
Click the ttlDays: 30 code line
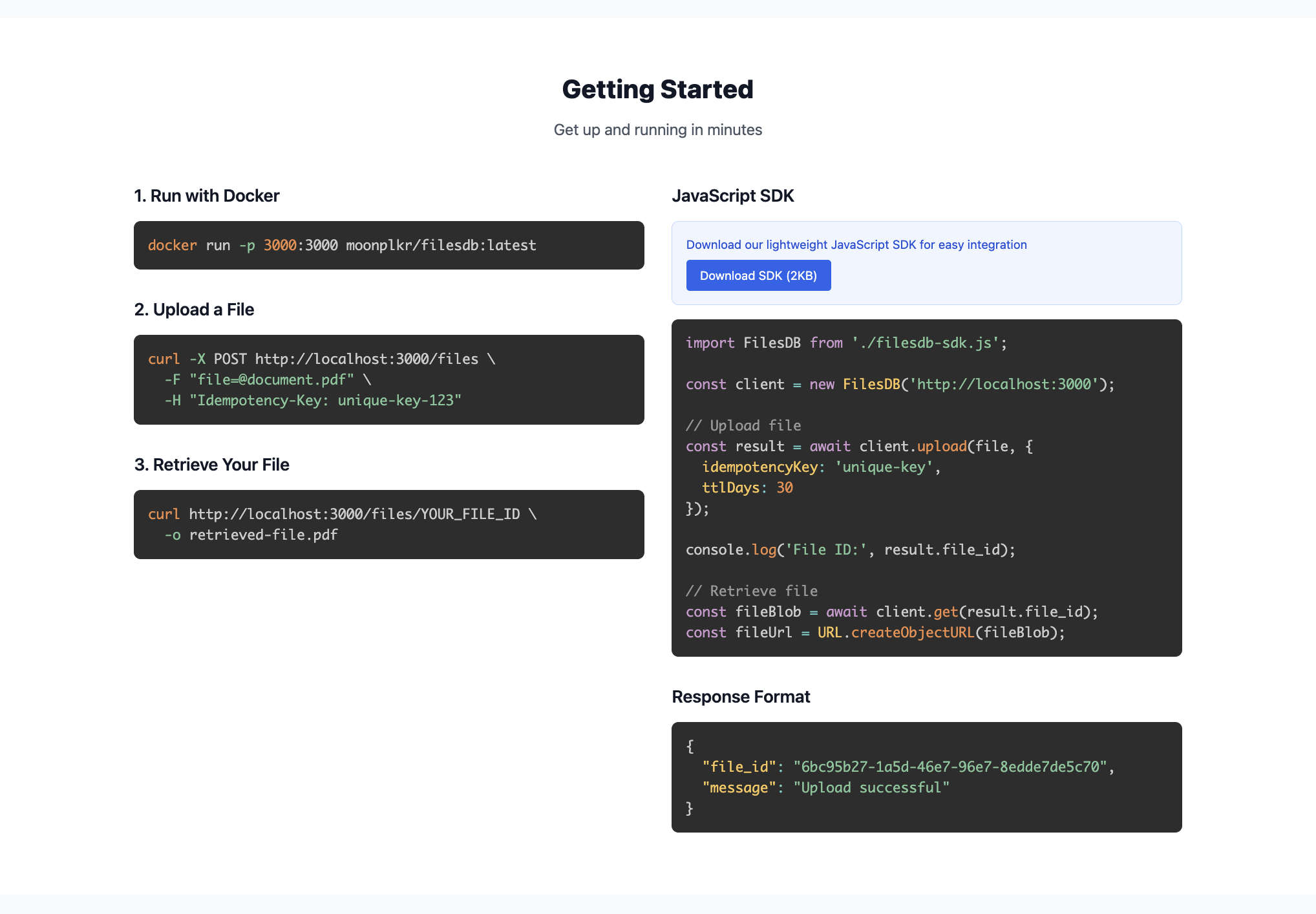pos(747,487)
